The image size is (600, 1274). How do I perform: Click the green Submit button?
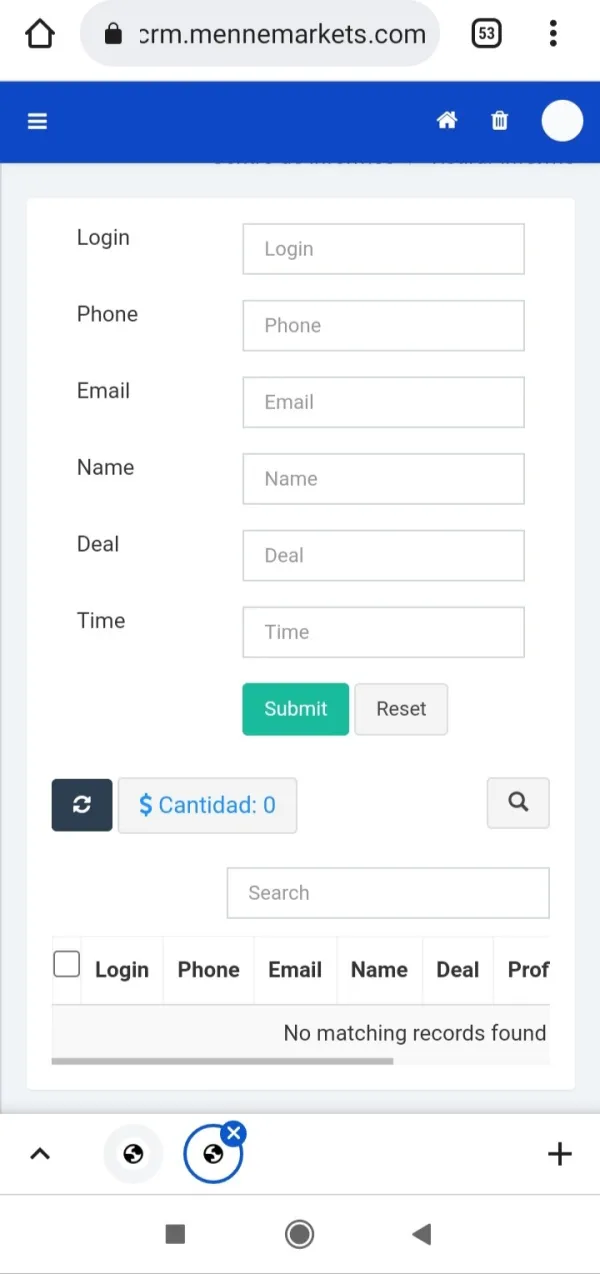click(295, 709)
